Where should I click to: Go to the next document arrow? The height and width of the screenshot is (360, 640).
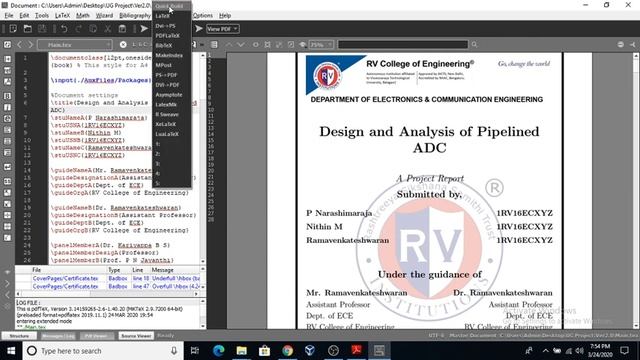[x=30, y=44]
